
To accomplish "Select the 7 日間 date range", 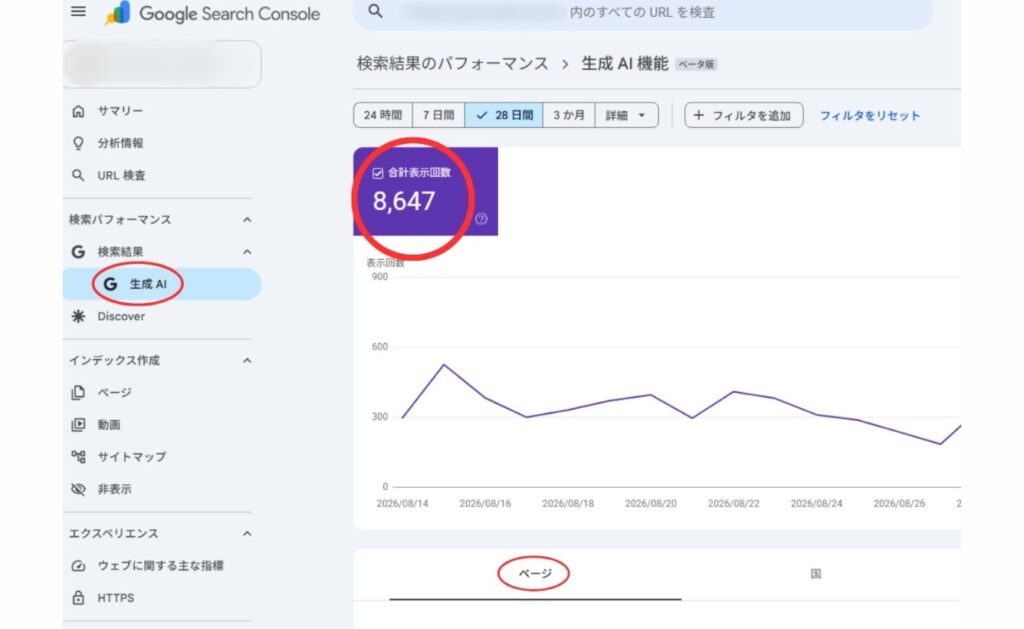I will pos(438,115).
